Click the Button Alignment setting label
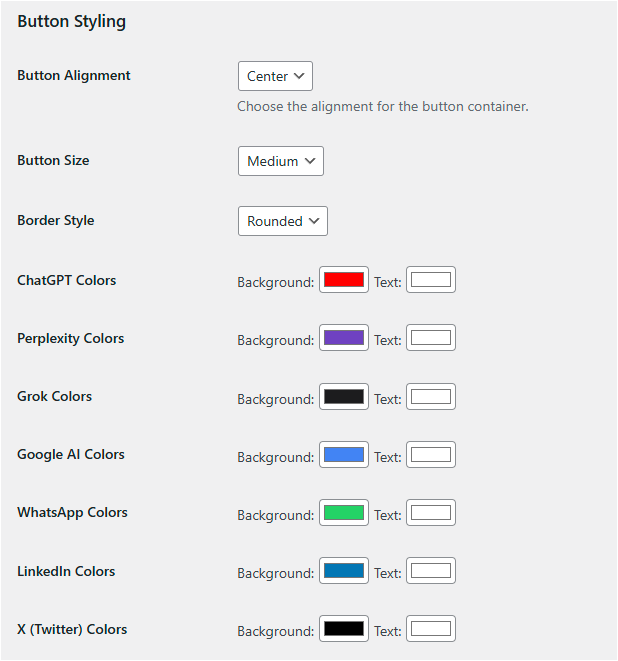 coord(74,75)
